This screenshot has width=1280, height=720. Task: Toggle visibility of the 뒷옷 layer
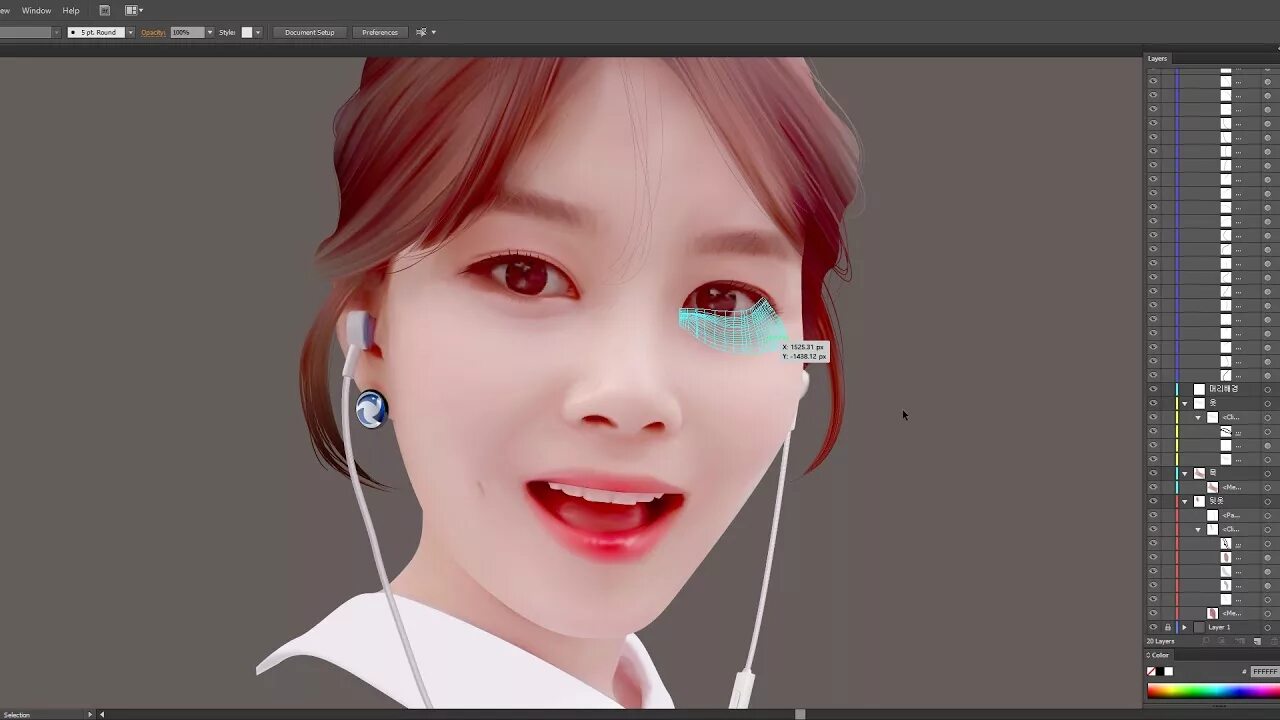click(x=1153, y=501)
